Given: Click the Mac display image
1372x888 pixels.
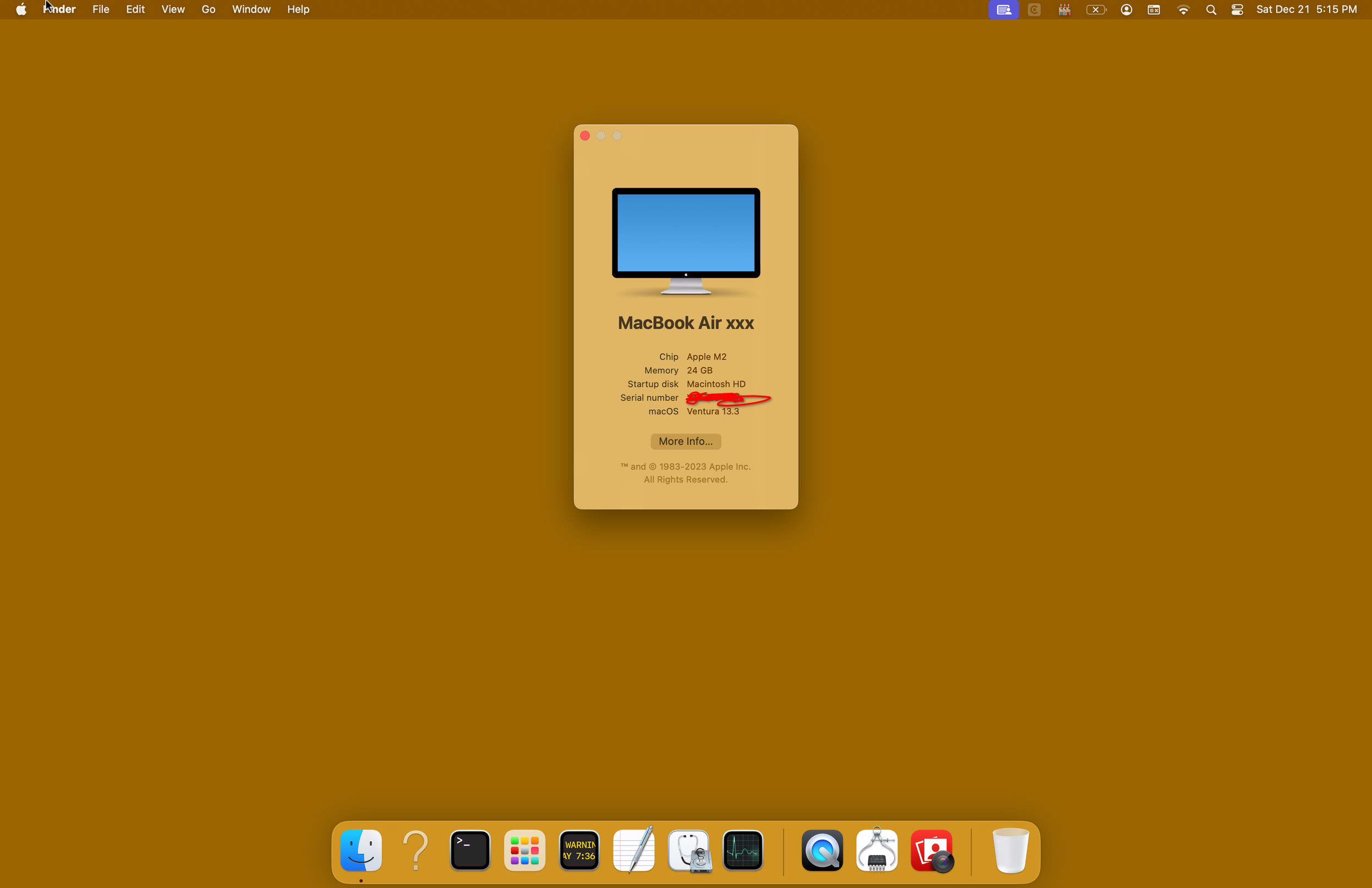Looking at the screenshot, I should coord(686,242).
